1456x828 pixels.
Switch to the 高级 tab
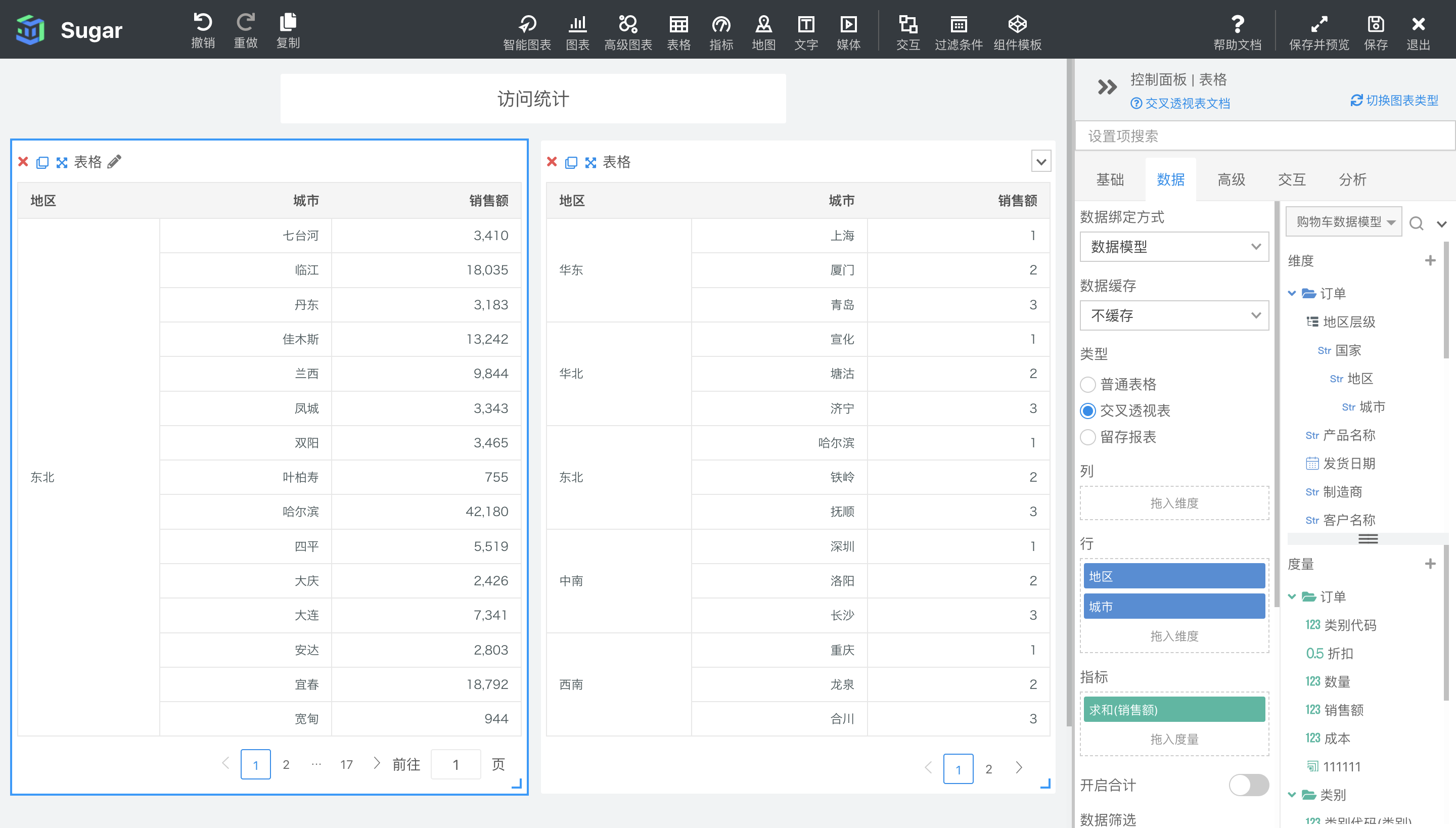tap(1232, 180)
